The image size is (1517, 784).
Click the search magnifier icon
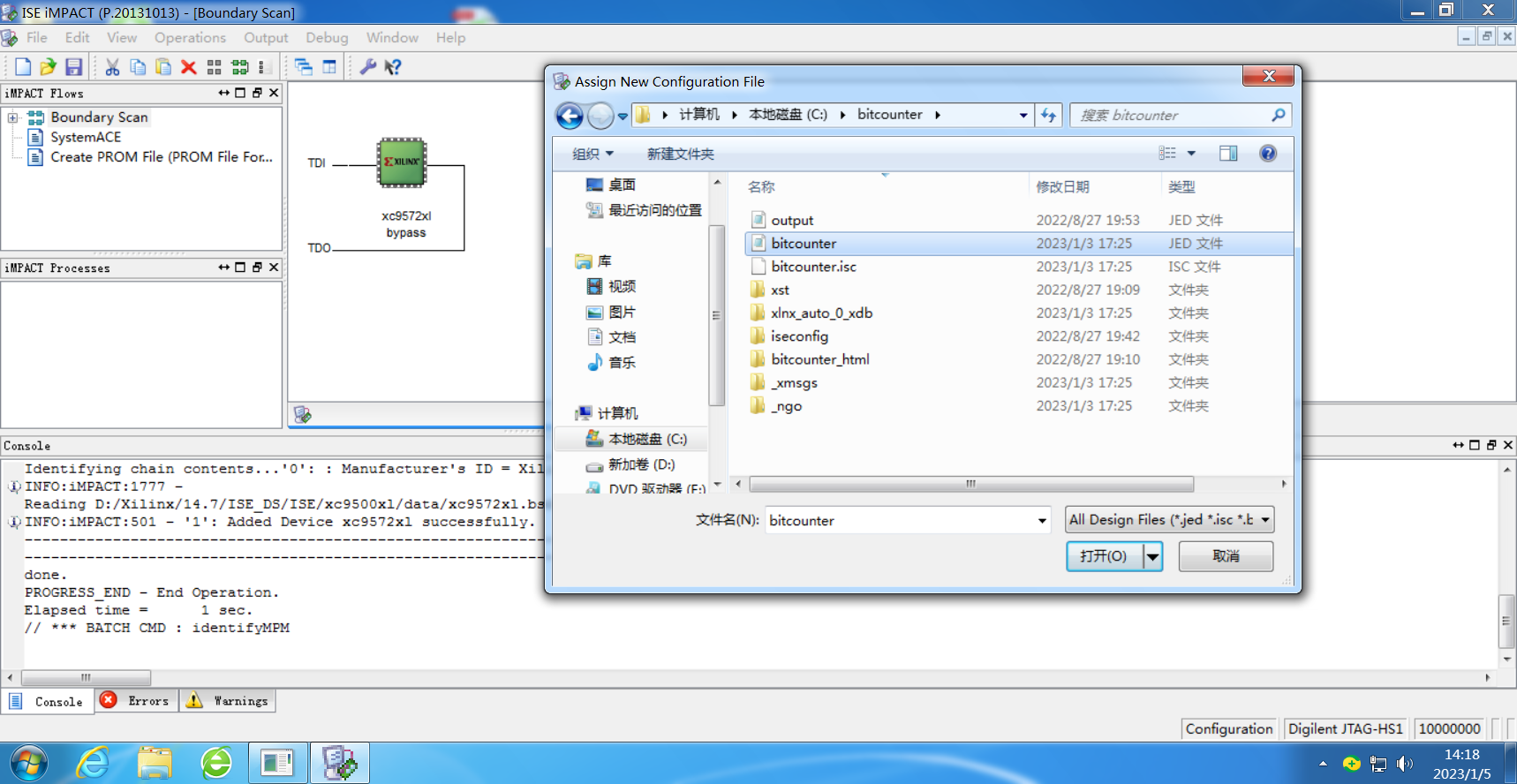[1278, 115]
